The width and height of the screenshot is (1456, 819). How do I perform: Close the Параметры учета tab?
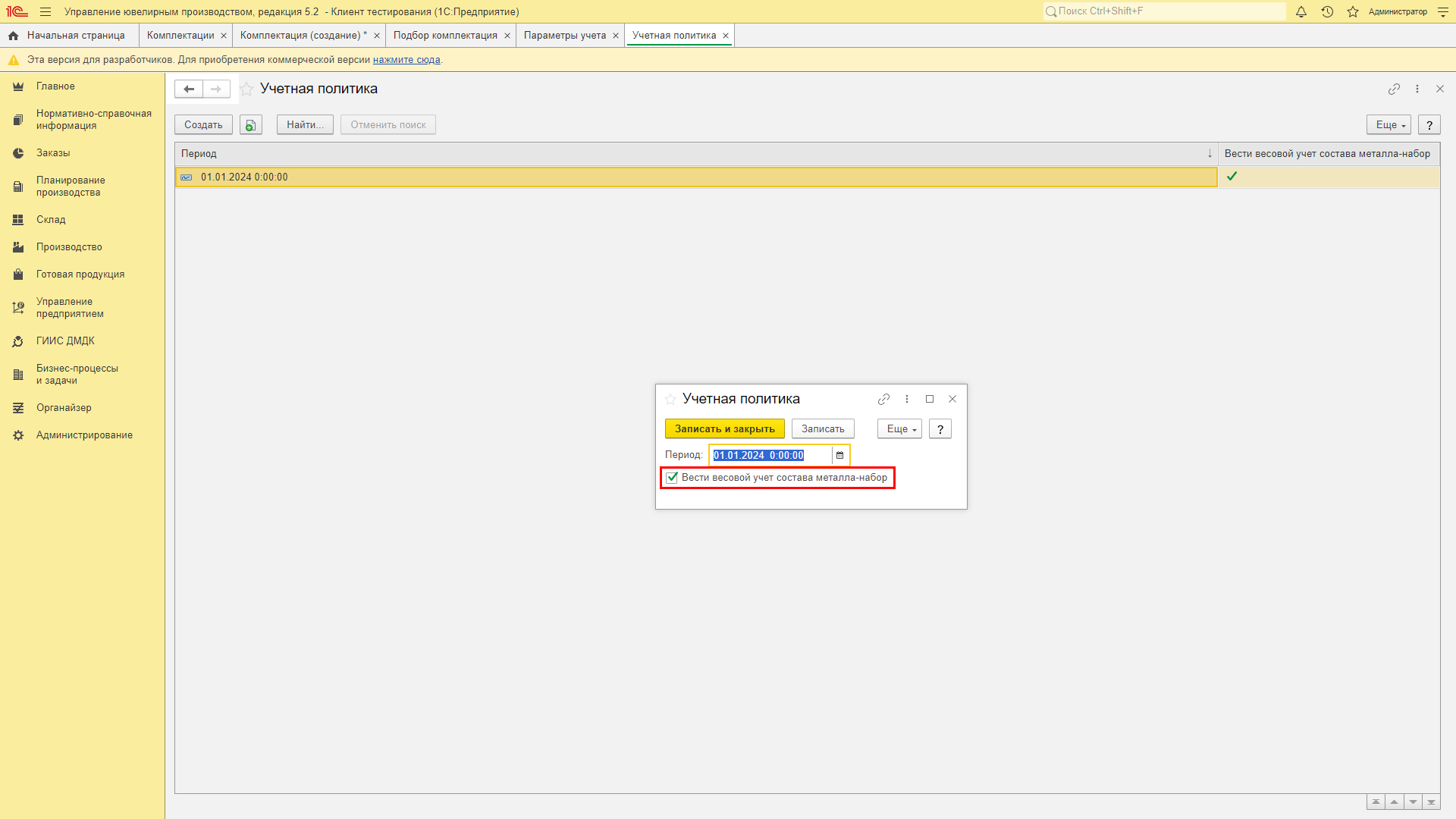point(616,36)
